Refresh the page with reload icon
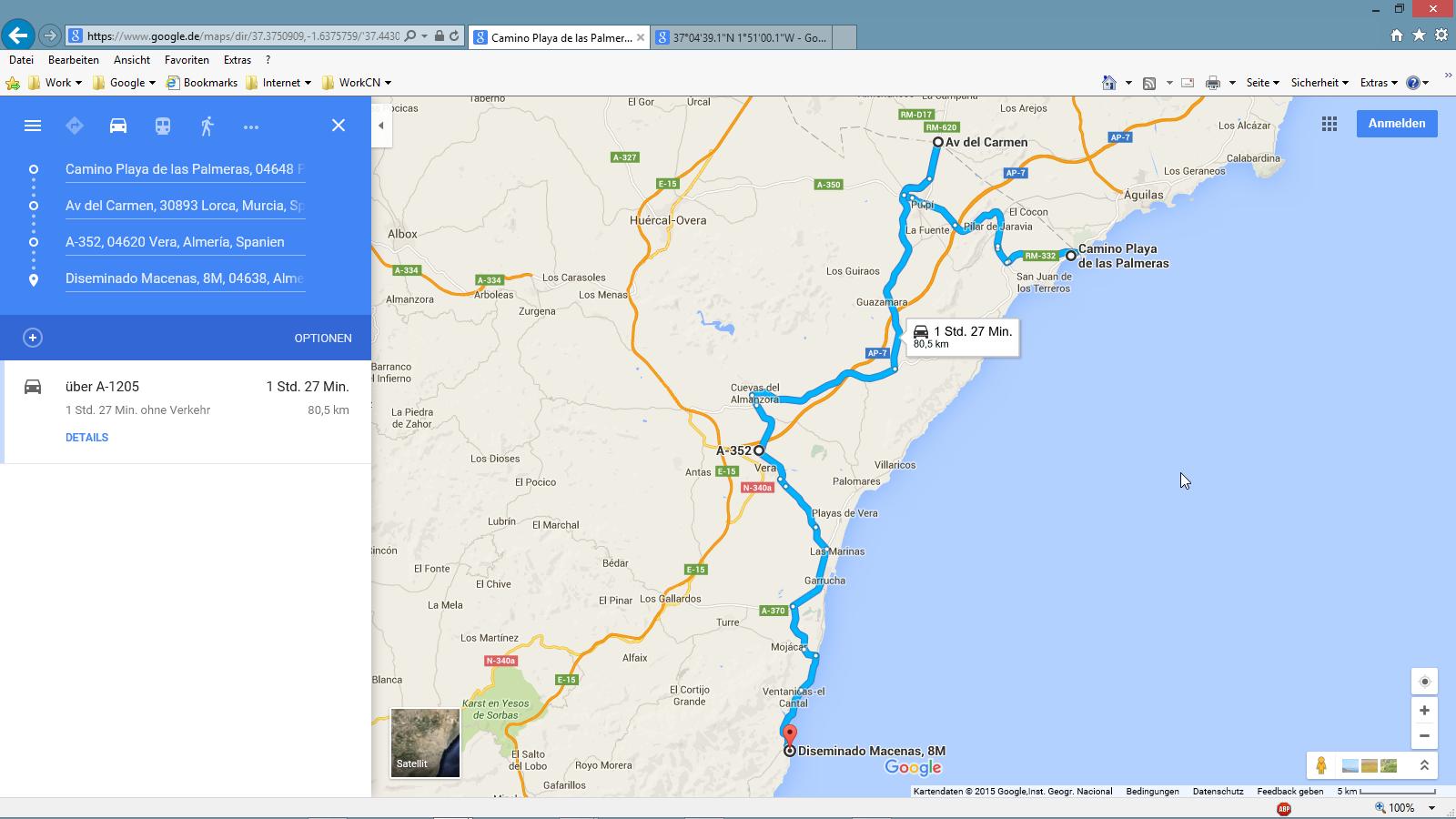1456x819 pixels. [454, 36]
